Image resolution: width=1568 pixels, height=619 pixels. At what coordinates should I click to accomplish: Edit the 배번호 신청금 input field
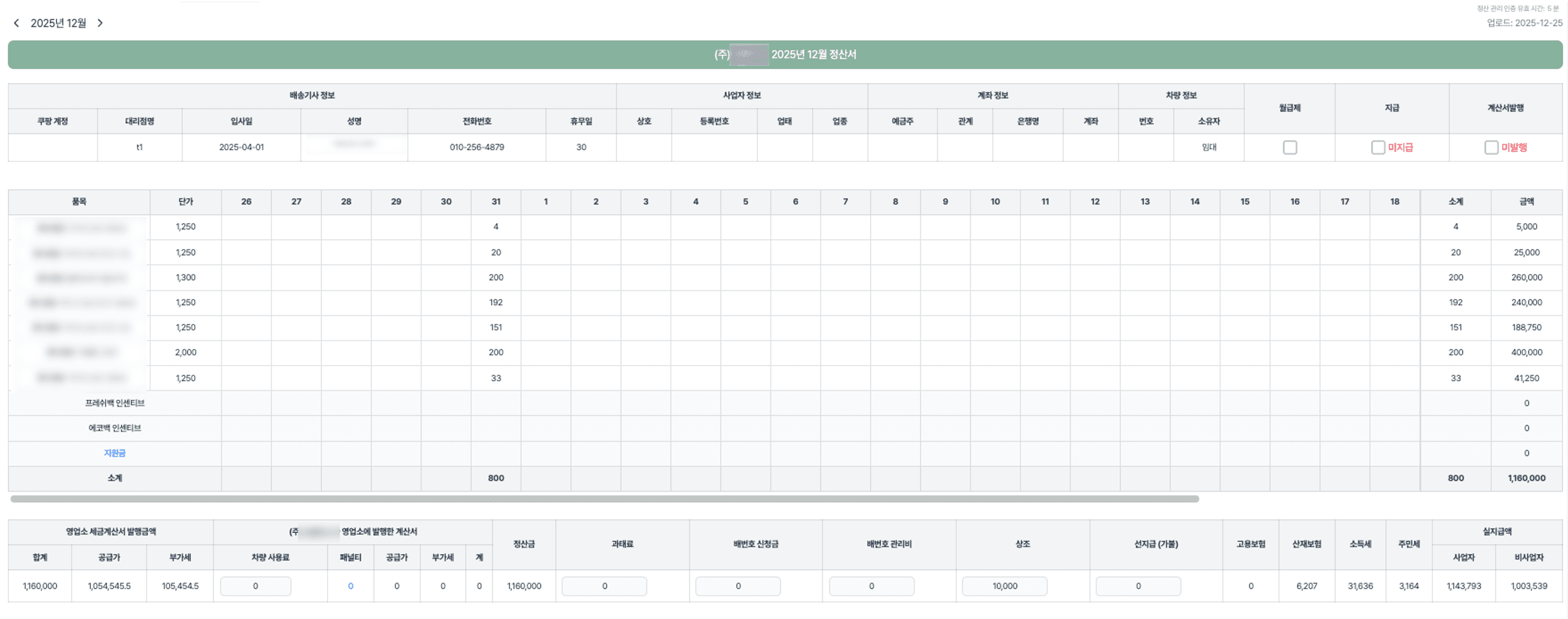(x=738, y=586)
